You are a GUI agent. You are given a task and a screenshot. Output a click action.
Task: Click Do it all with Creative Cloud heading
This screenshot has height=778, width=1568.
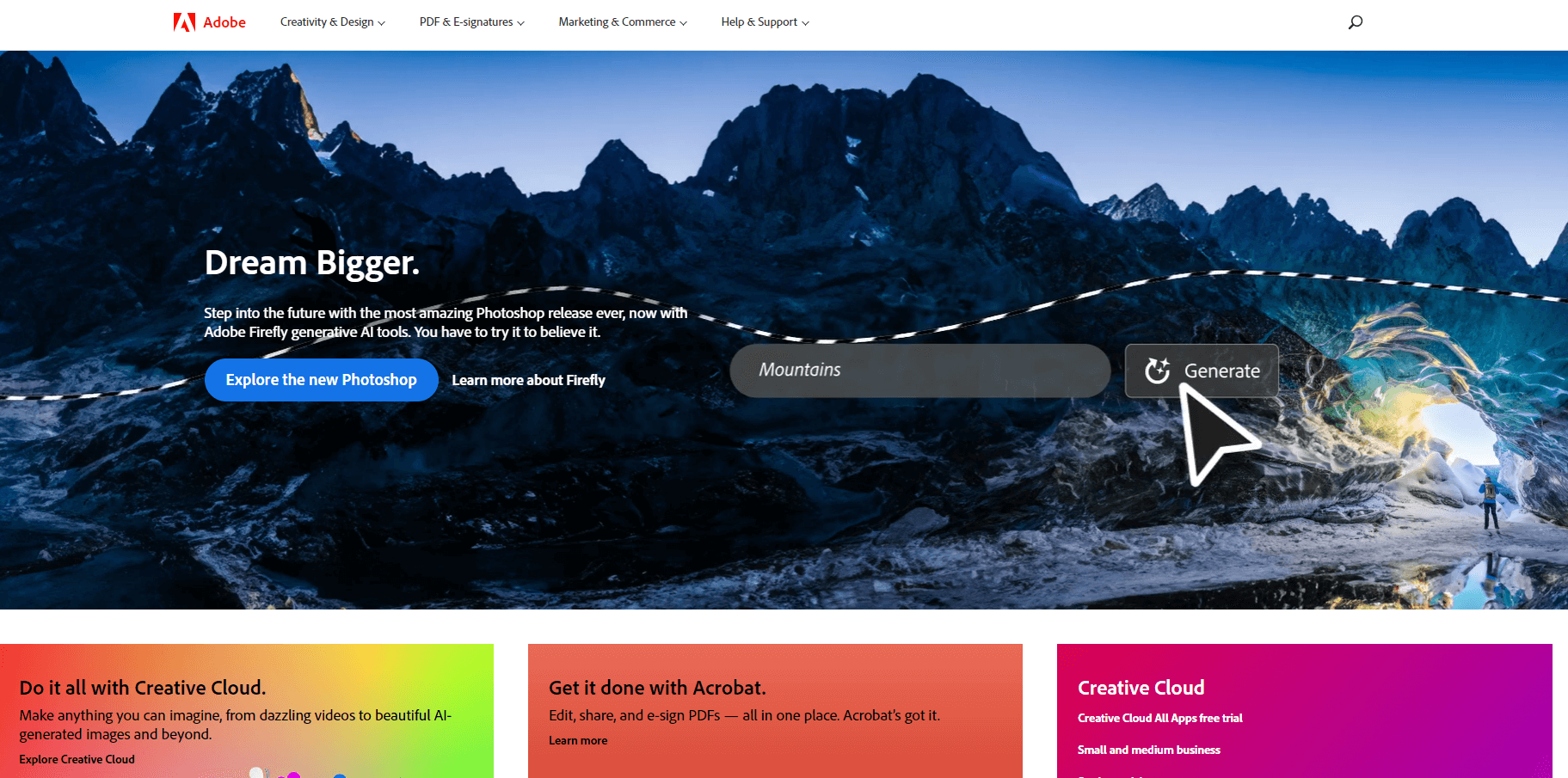click(143, 688)
